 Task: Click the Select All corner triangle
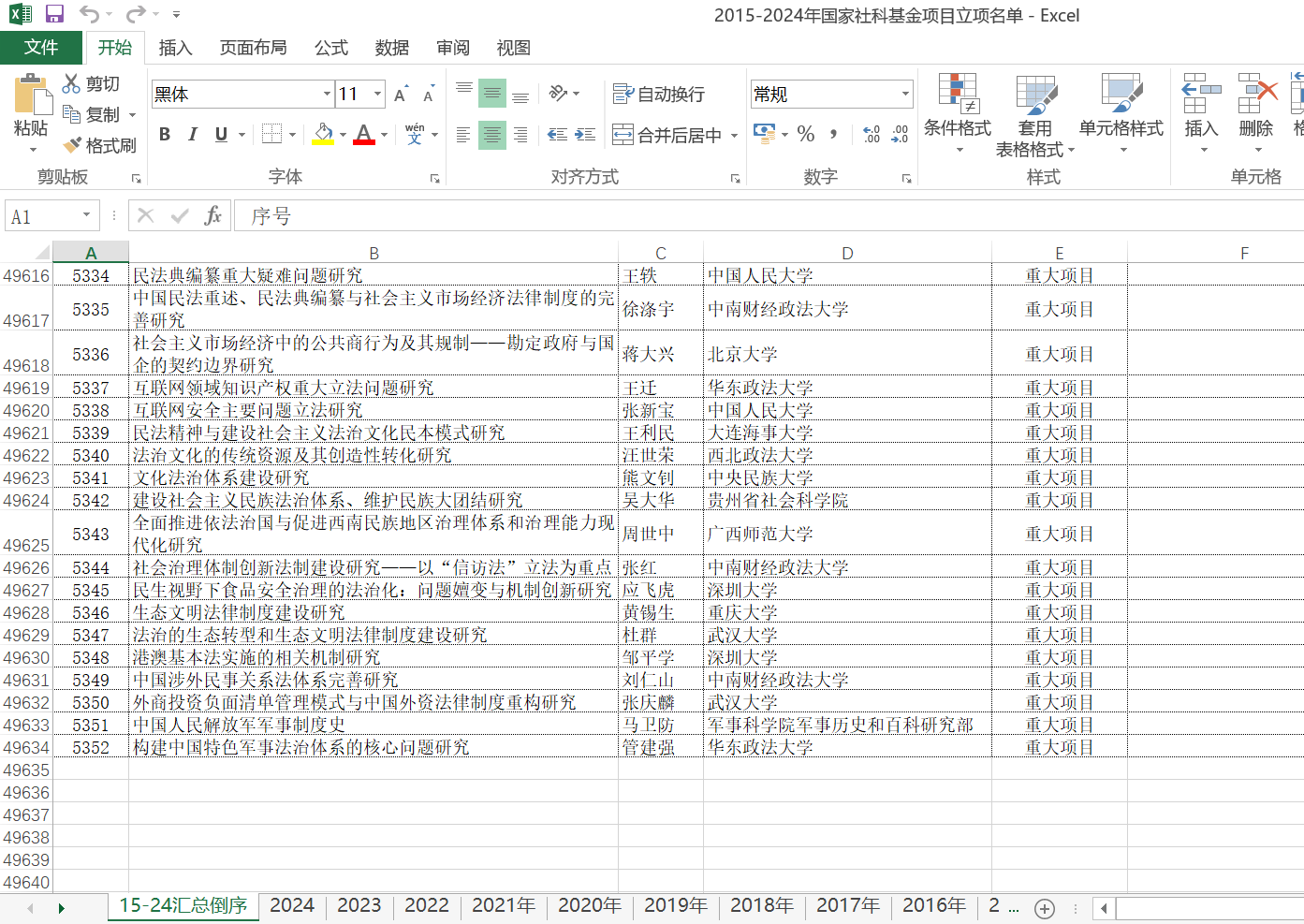click(x=42, y=253)
